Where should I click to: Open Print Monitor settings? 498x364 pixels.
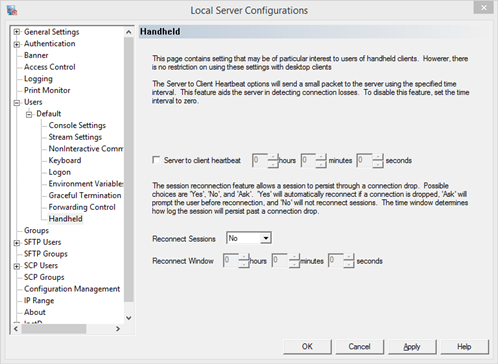(47, 90)
